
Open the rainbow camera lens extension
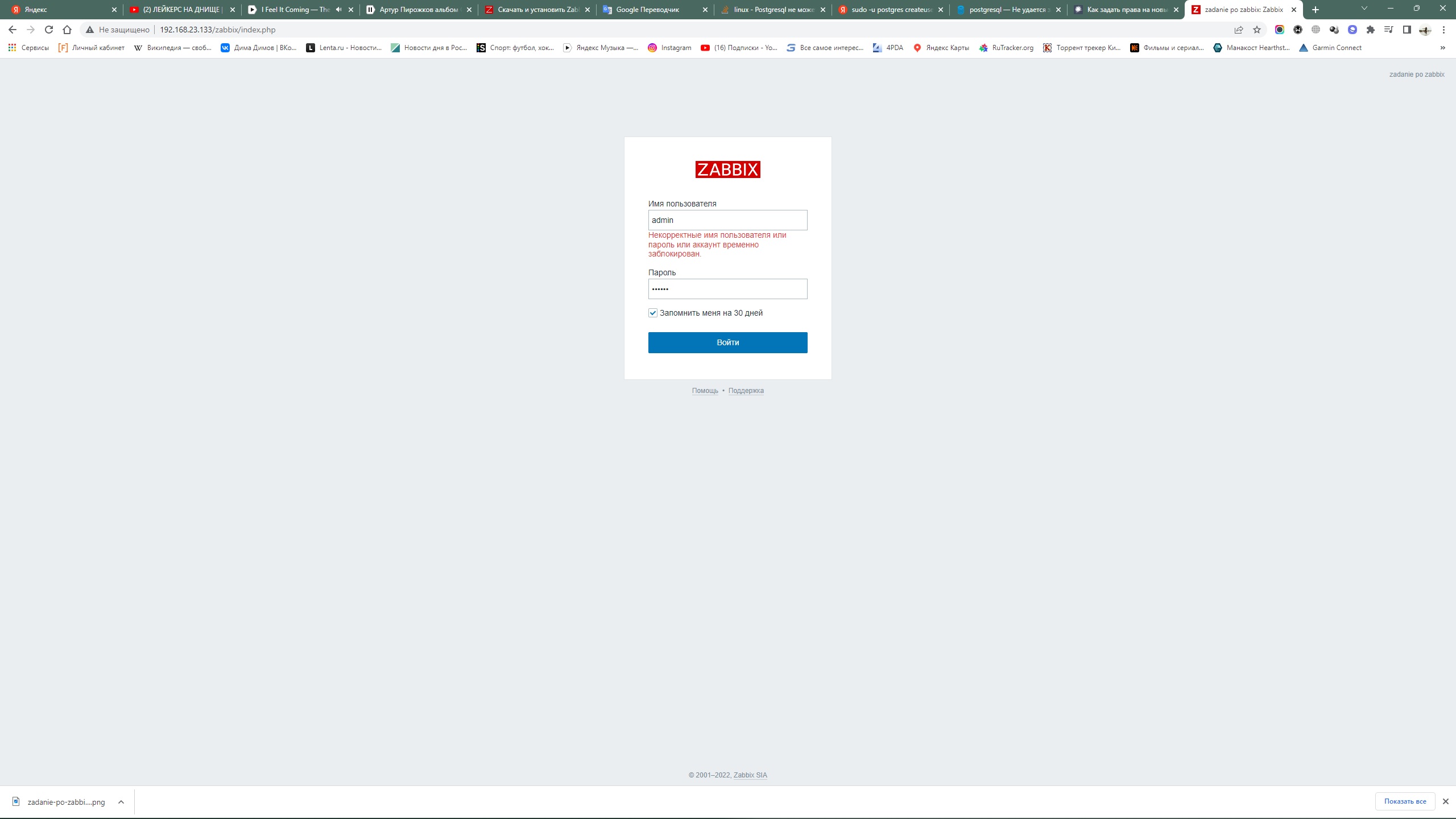(1280, 30)
